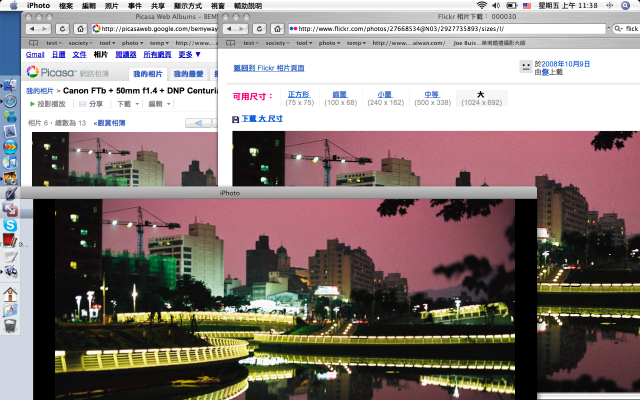Launch Safari from the Dock
Screen dimensions: 640x400
pyautogui.click(x=10, y=101)
